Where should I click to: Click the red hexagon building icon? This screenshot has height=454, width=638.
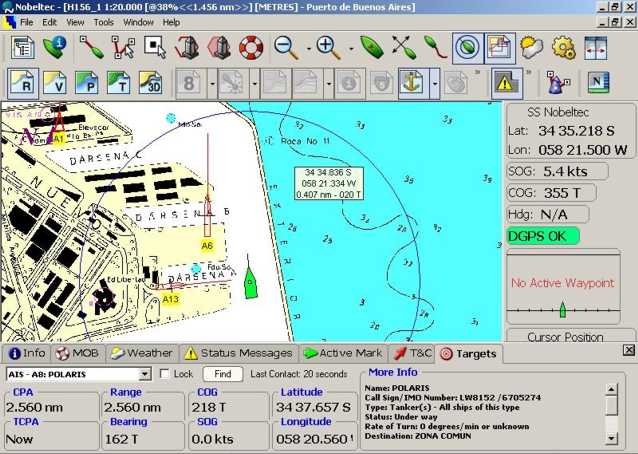click(219, 48)
